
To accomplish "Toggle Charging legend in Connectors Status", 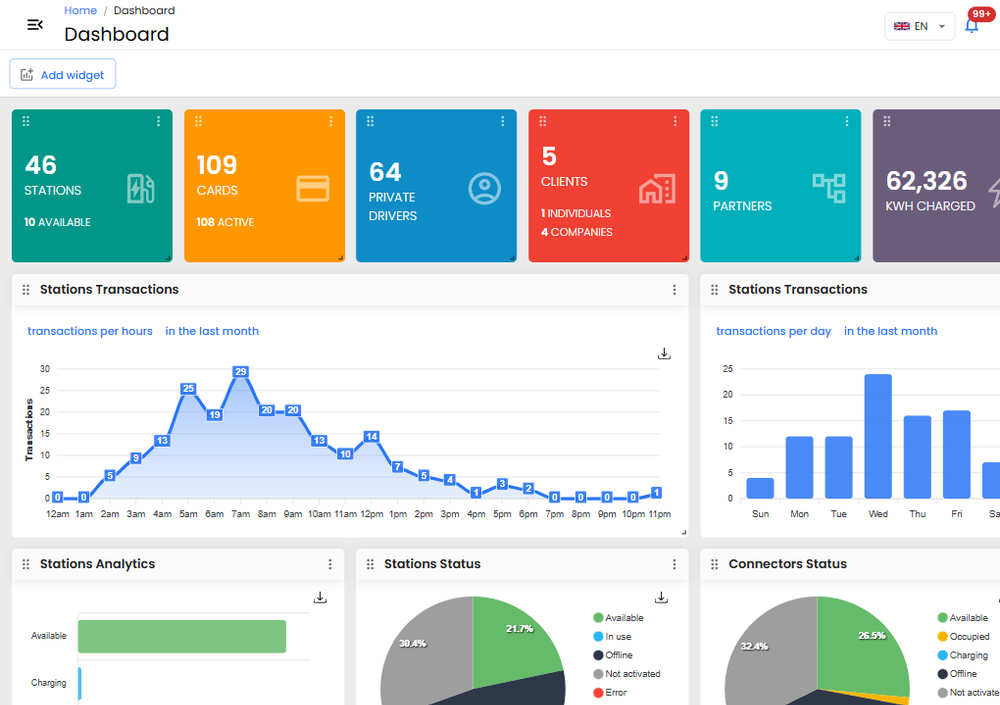I will (962, 655).
